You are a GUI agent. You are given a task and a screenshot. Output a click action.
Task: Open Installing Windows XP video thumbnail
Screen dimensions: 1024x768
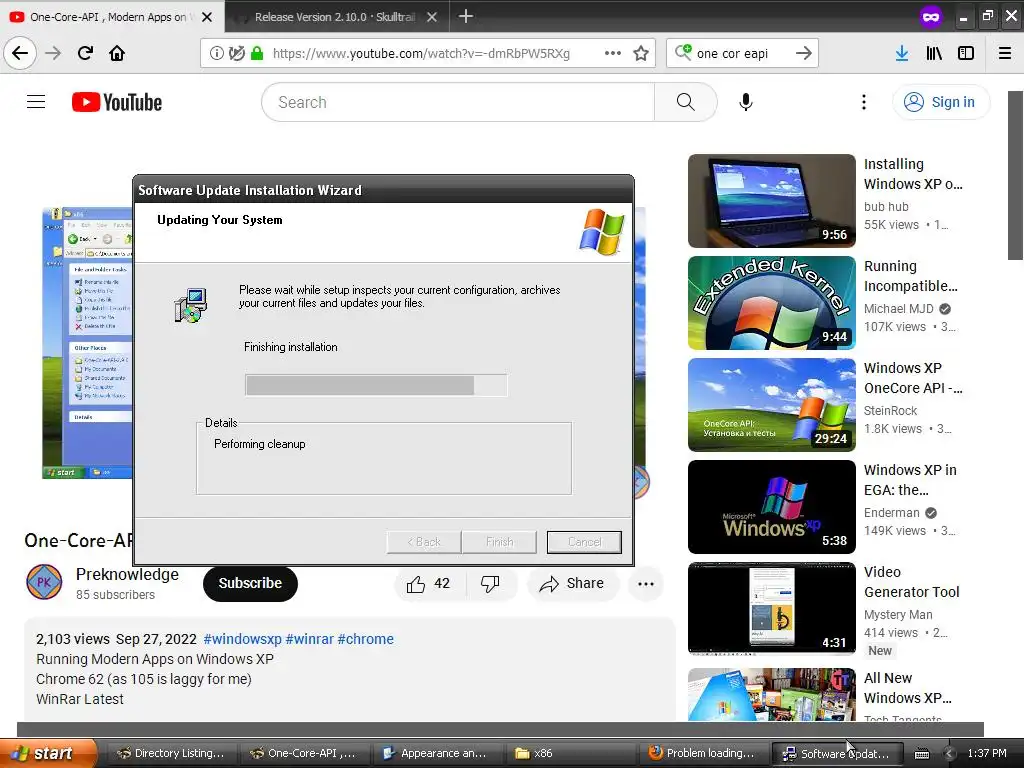[x=771, y=200]
